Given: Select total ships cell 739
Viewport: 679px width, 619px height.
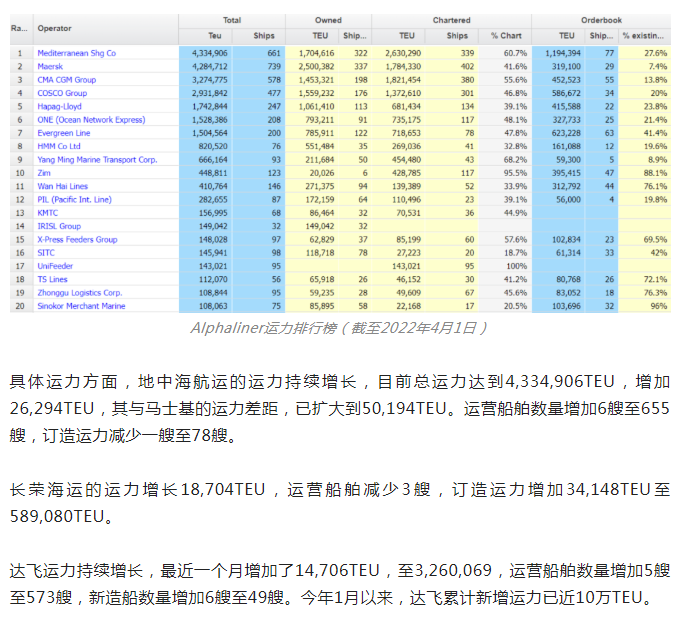Looking at the screenshot, I should point(259,66).
